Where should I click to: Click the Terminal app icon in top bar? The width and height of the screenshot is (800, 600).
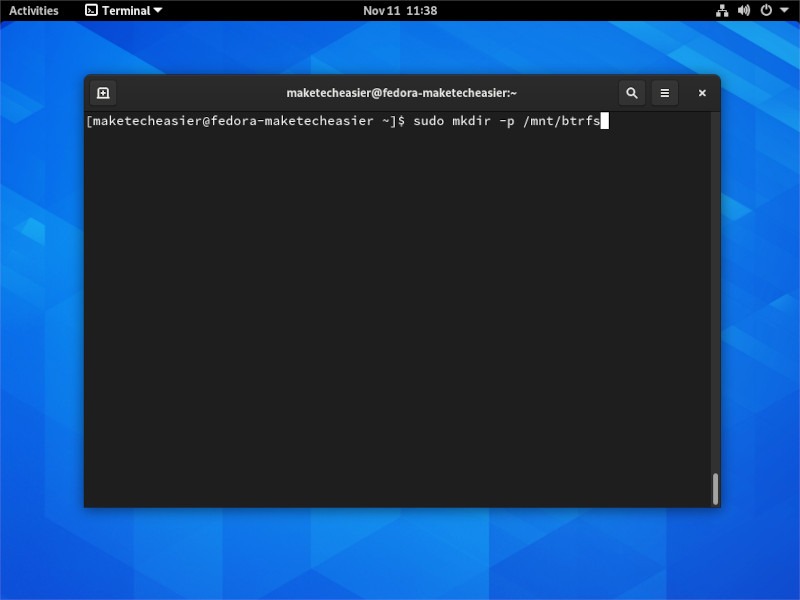click(93, 10)
